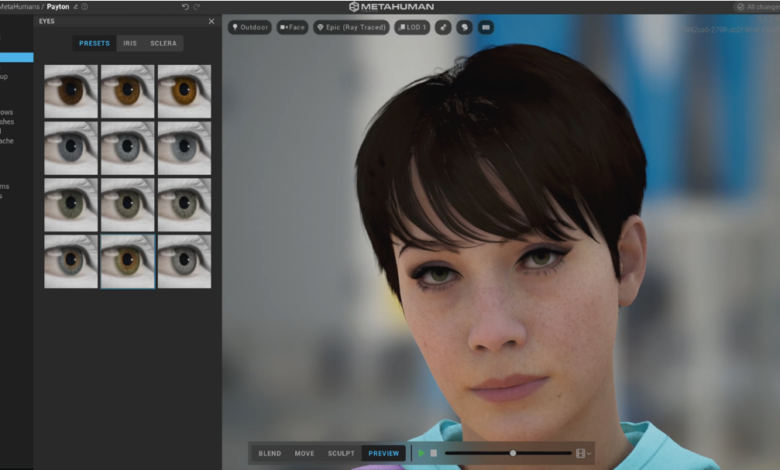Image resolution: width=780 pixels, height=470 pixels.
Task: Toggle the head visibility icon in viewport toolbar
Action: [x=465, y=27]
